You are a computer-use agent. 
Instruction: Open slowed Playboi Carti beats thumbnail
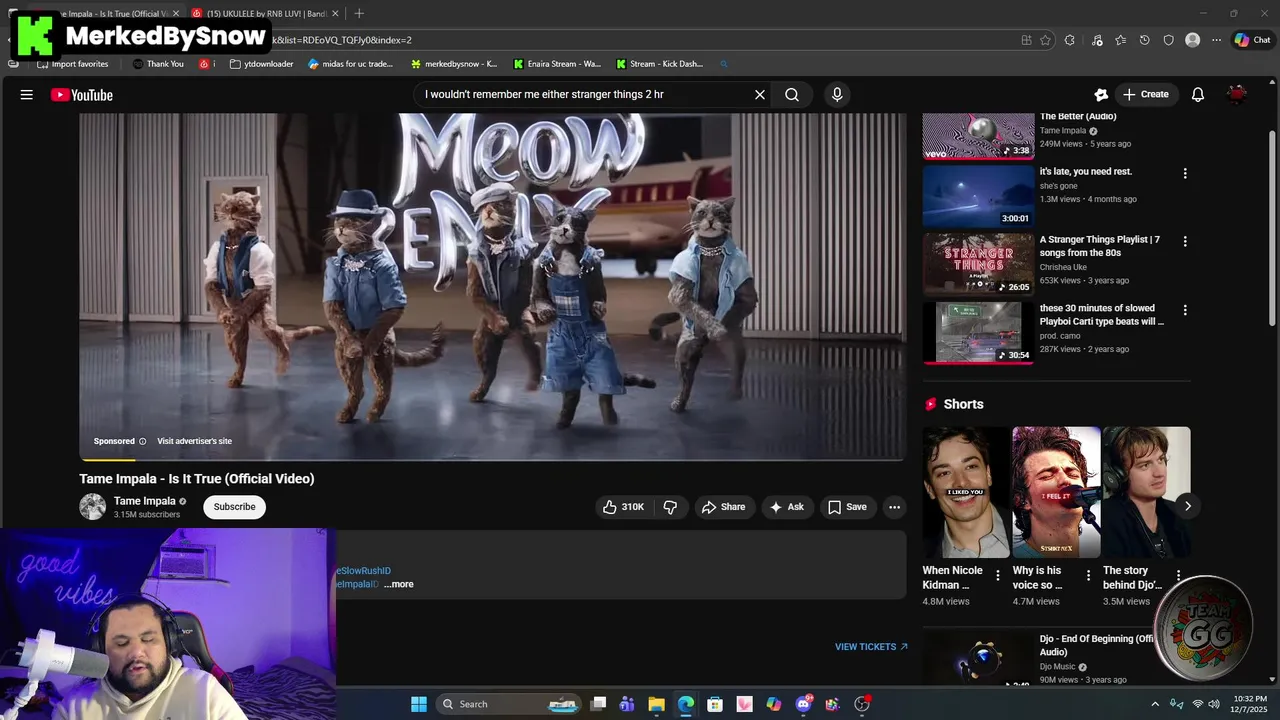click(x=978, y=333)
